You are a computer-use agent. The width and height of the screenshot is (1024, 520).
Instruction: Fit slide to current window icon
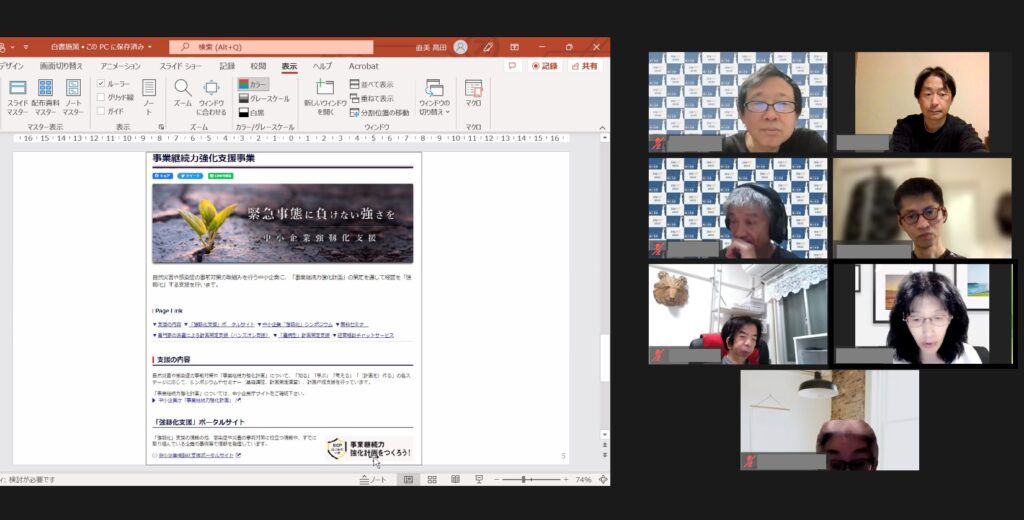click(603, 479)
